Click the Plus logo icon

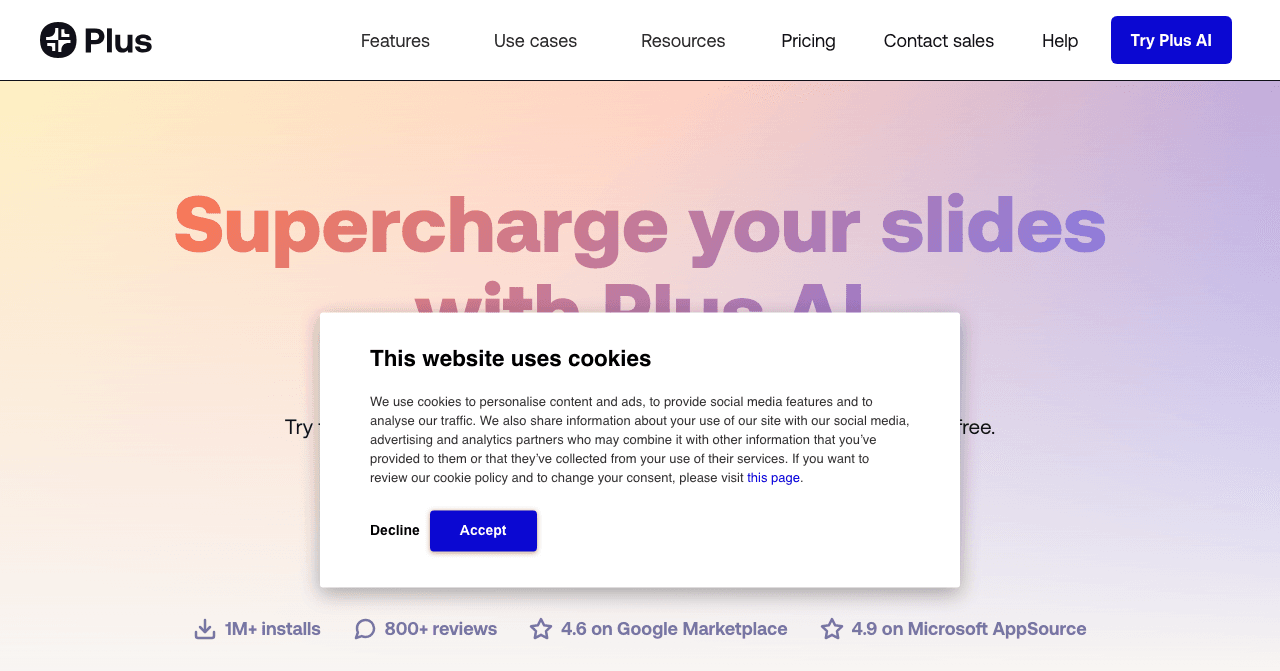58,40
